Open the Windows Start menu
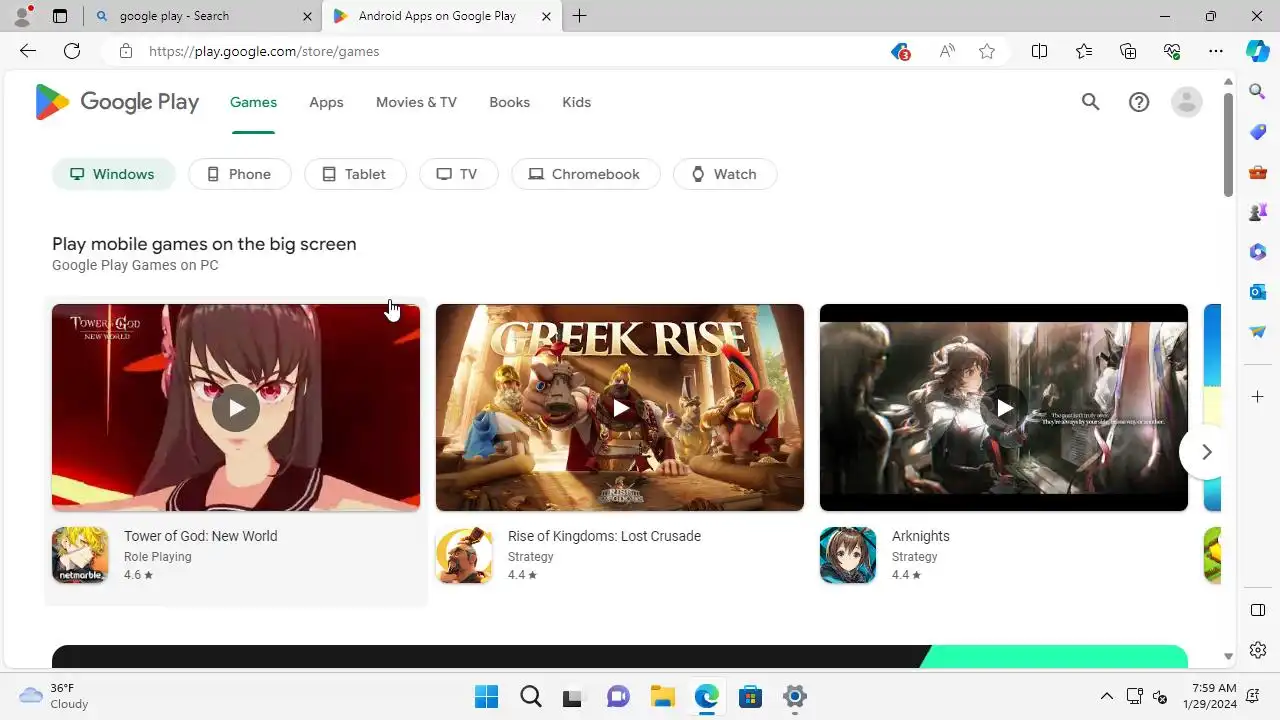The image size is (1280, 720). pos(486,697)
